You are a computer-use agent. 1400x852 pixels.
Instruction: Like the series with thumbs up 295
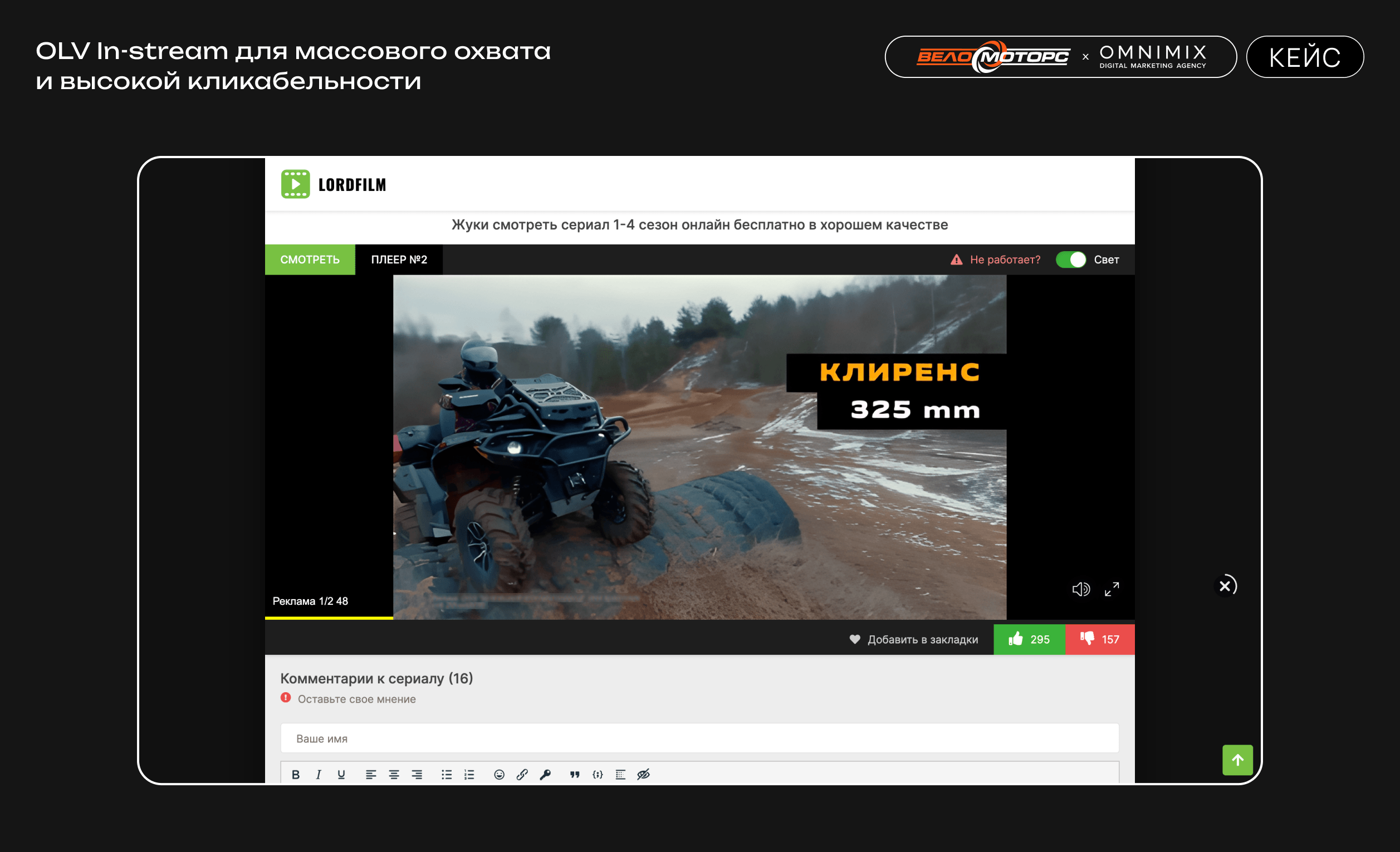[1029, 640]
